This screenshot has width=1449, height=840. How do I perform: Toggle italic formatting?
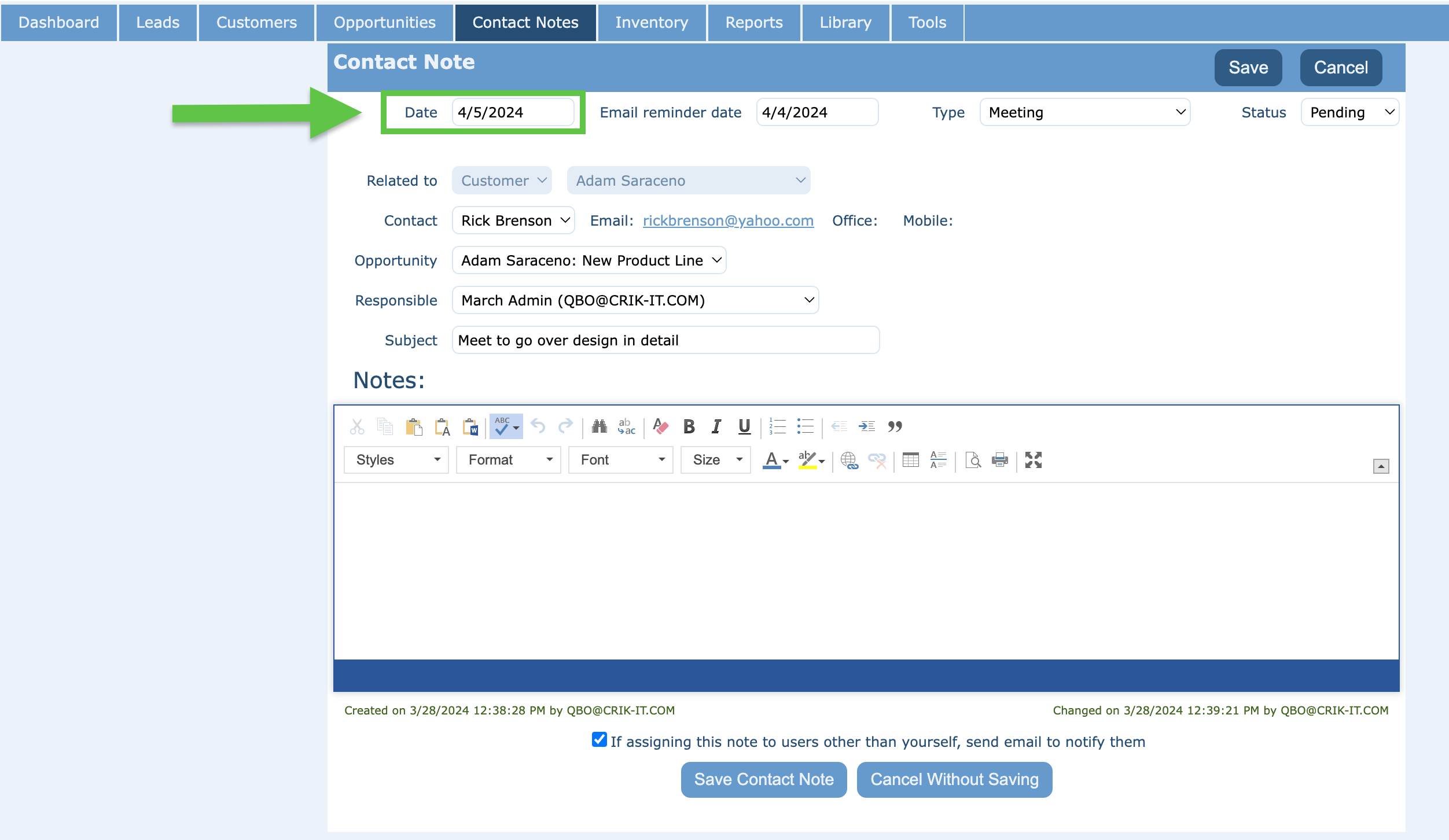click(x=716, y=427)
